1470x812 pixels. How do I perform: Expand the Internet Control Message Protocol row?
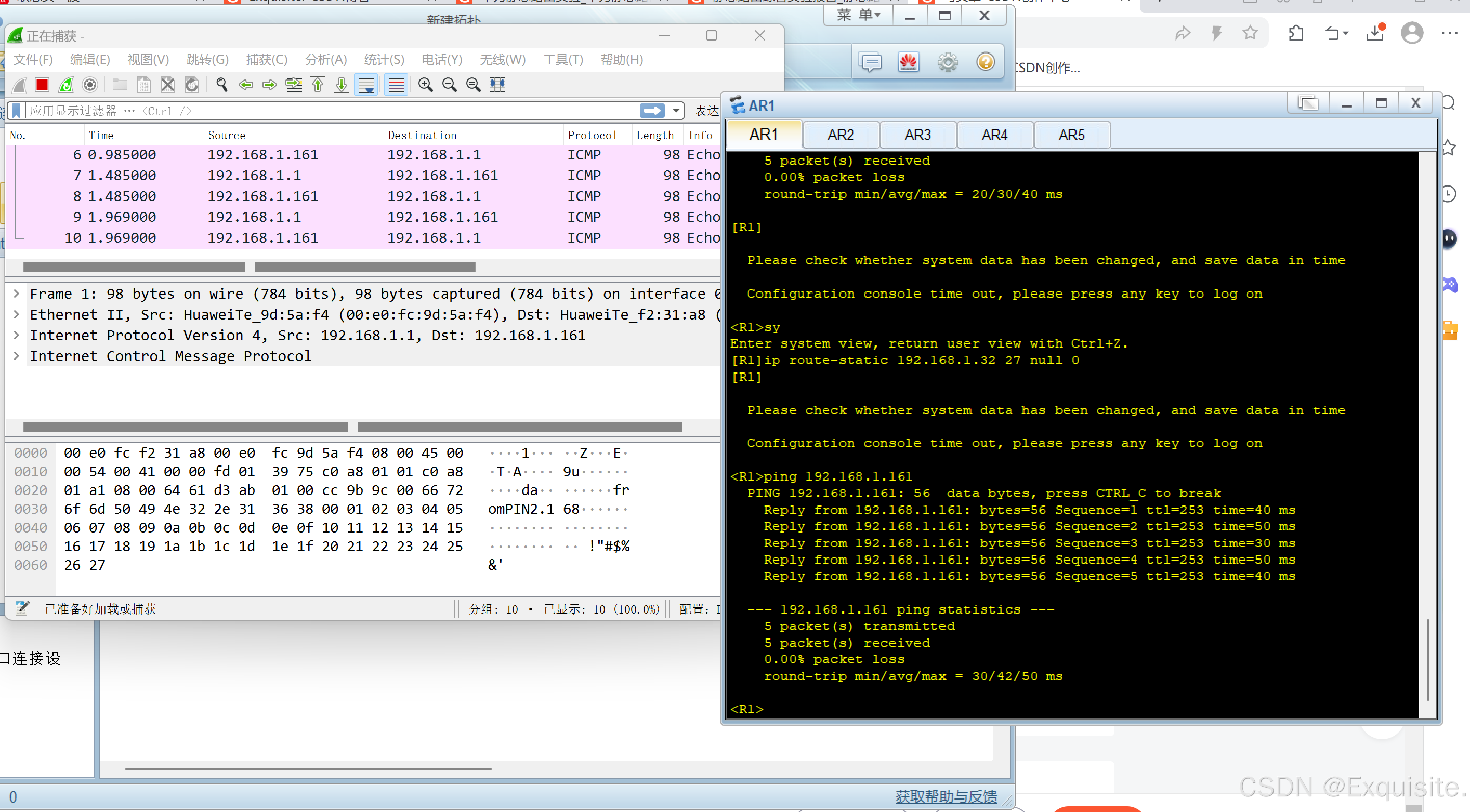(17, 356)
